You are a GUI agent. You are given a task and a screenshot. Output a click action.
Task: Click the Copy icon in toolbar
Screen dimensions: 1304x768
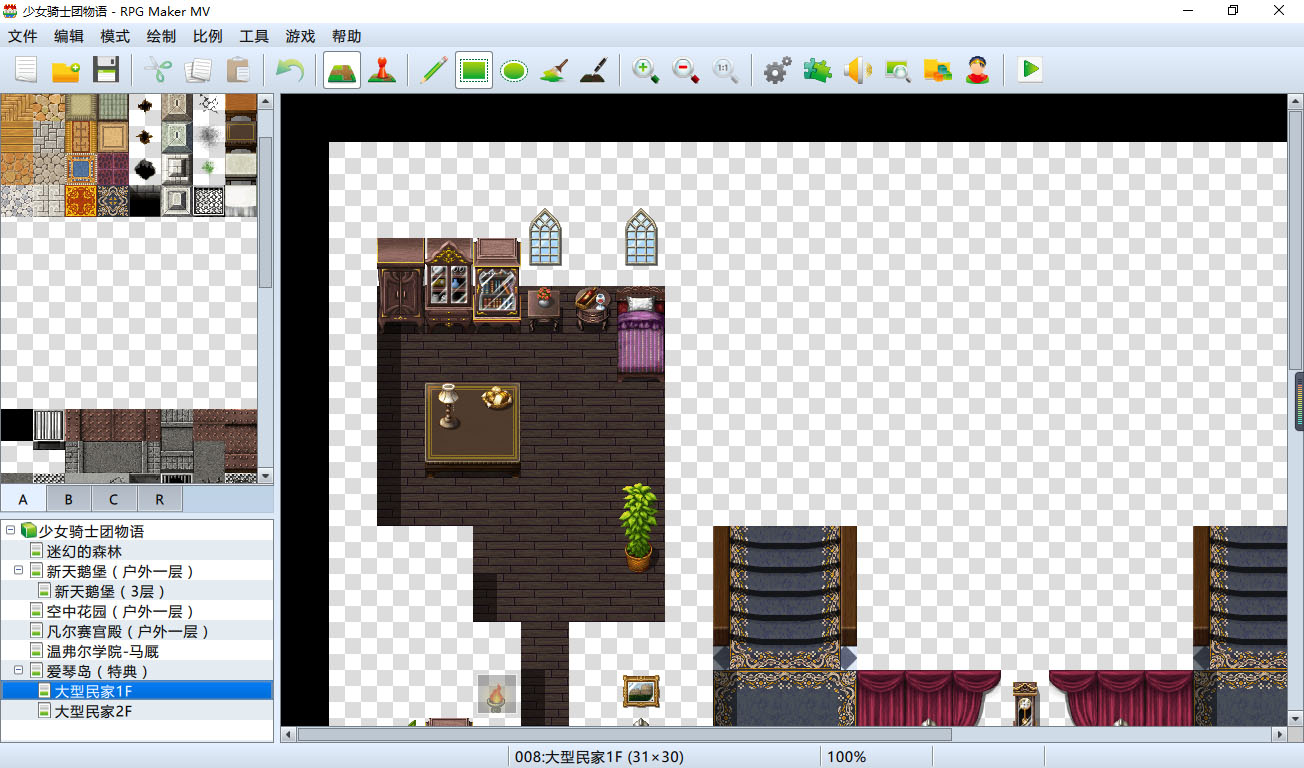(198, 70)
